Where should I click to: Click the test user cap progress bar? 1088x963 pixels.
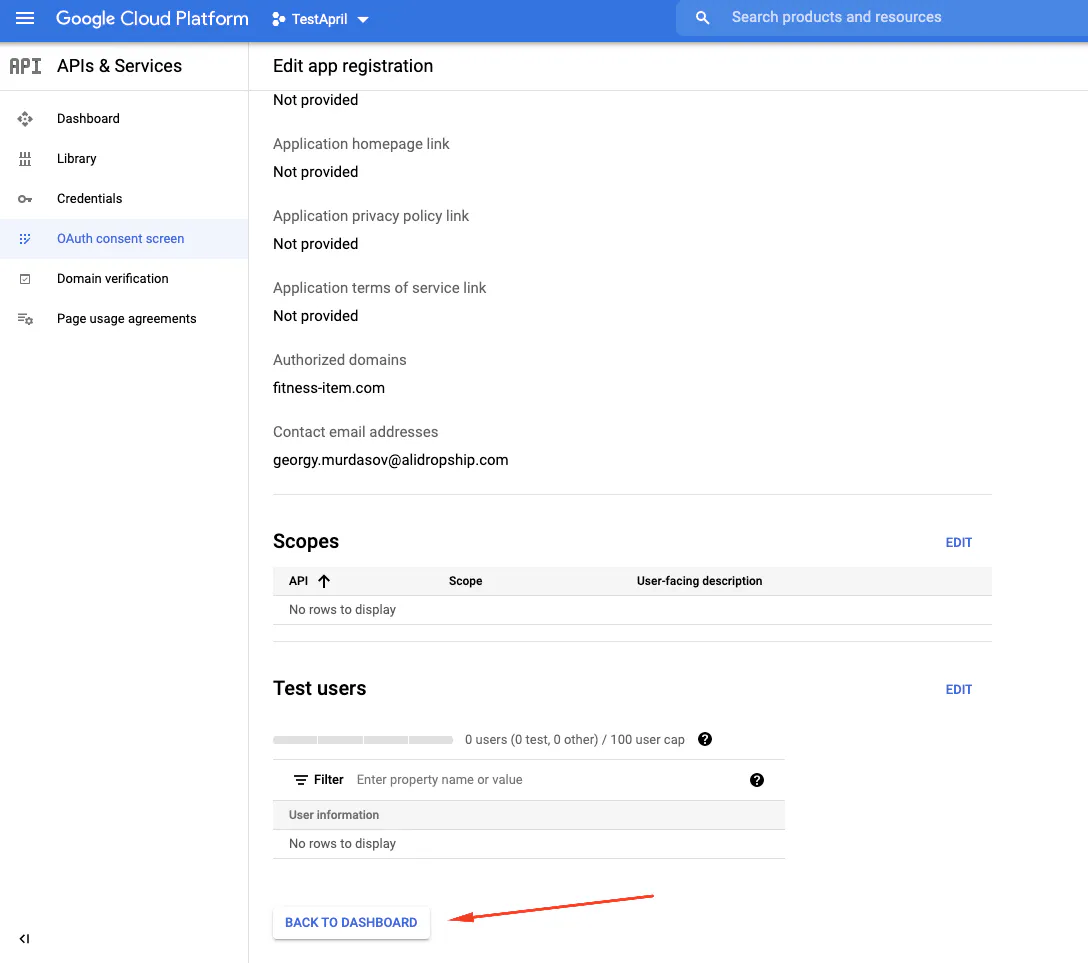(363, 740)
